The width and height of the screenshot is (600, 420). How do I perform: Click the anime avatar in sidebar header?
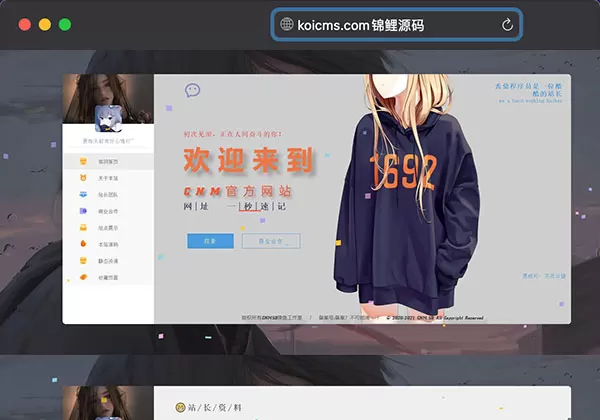108,120
